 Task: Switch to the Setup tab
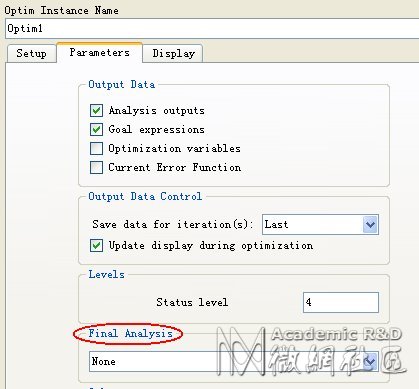point(31,53)
